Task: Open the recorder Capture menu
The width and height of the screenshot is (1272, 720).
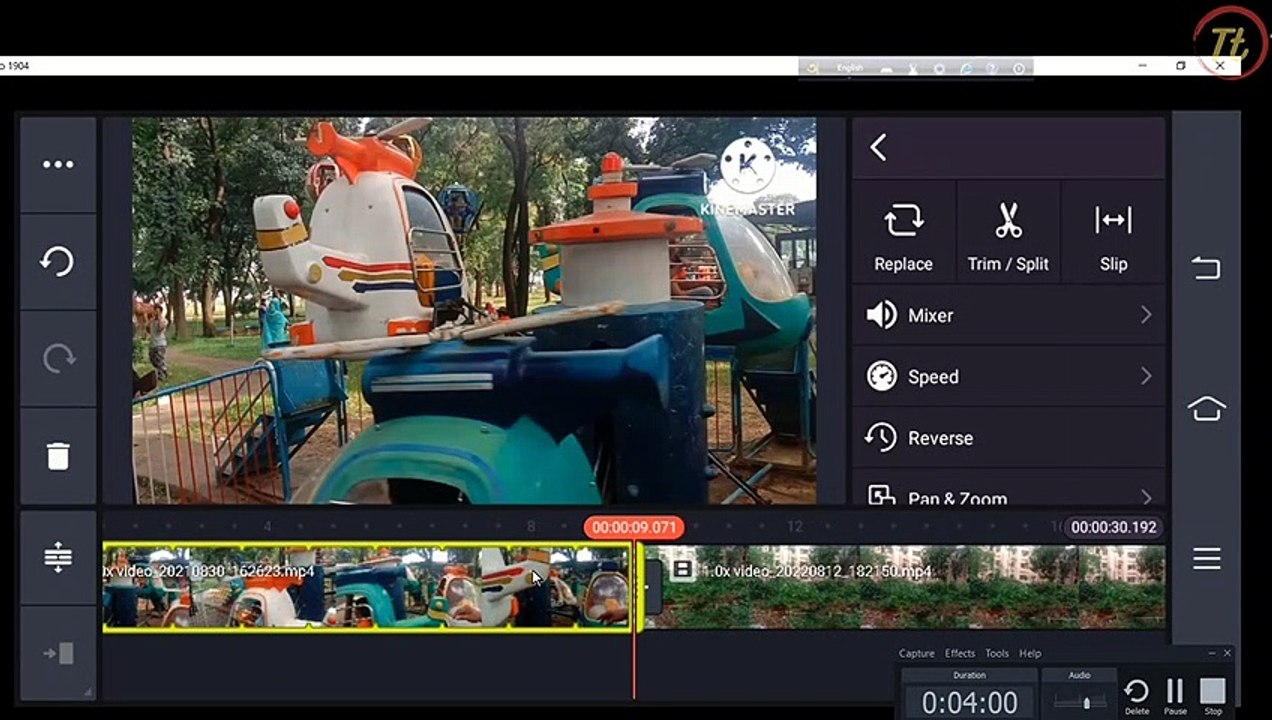Action: click(916, 653)
